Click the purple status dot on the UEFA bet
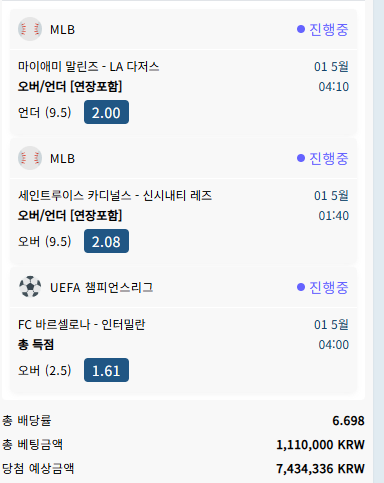The height and width of the screenshot is (483, 384). (301, 287)
